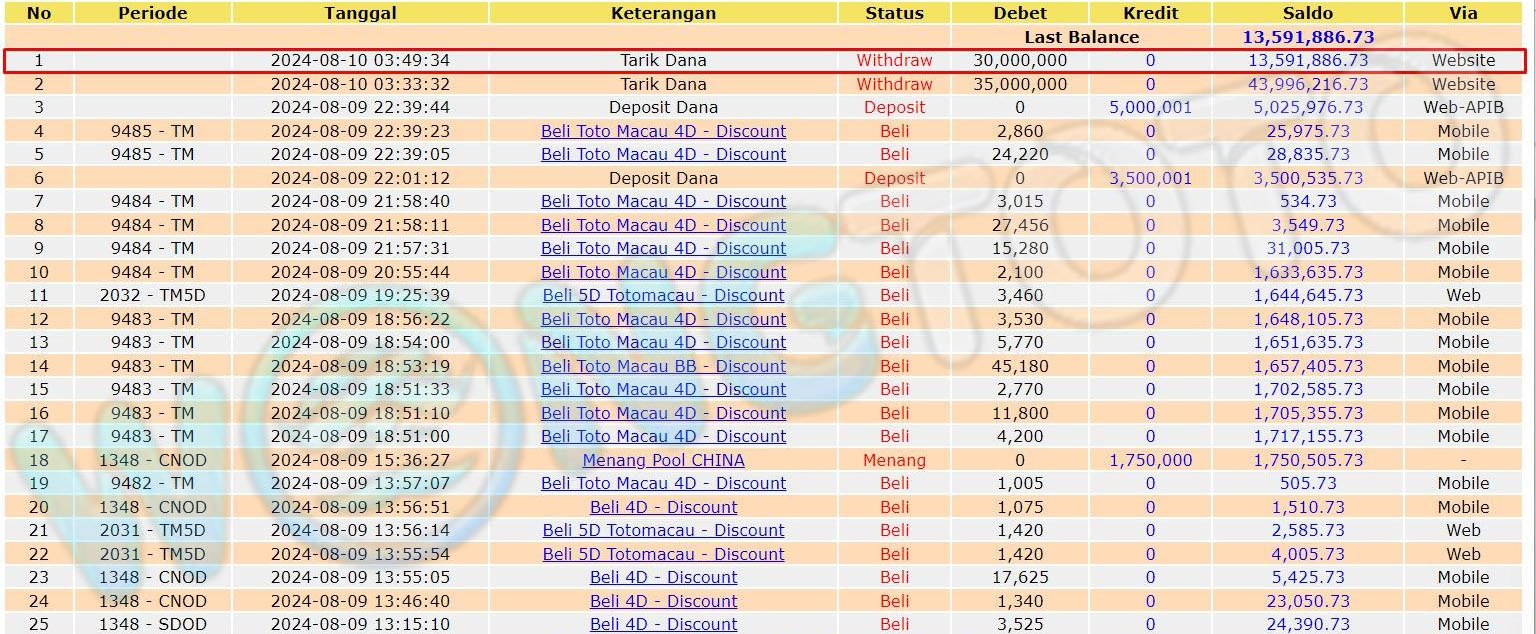Open the Menang Pool CHINA link

(x=663, y=460)
